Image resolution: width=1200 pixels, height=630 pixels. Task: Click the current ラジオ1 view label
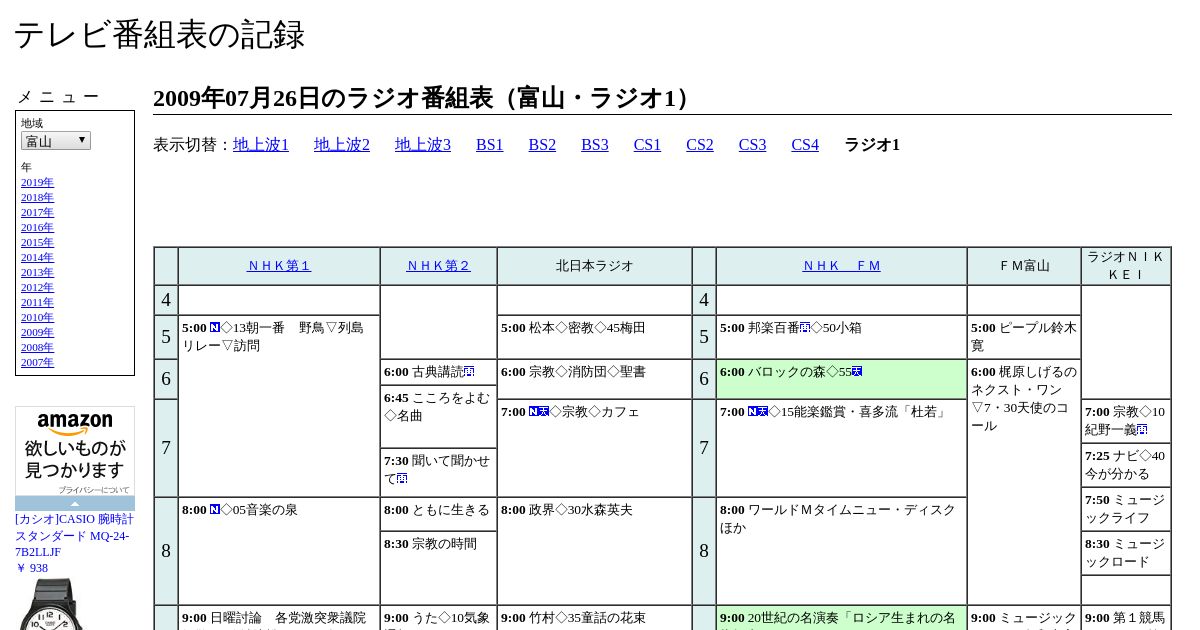pyautogui.click(x=872, y=145)
